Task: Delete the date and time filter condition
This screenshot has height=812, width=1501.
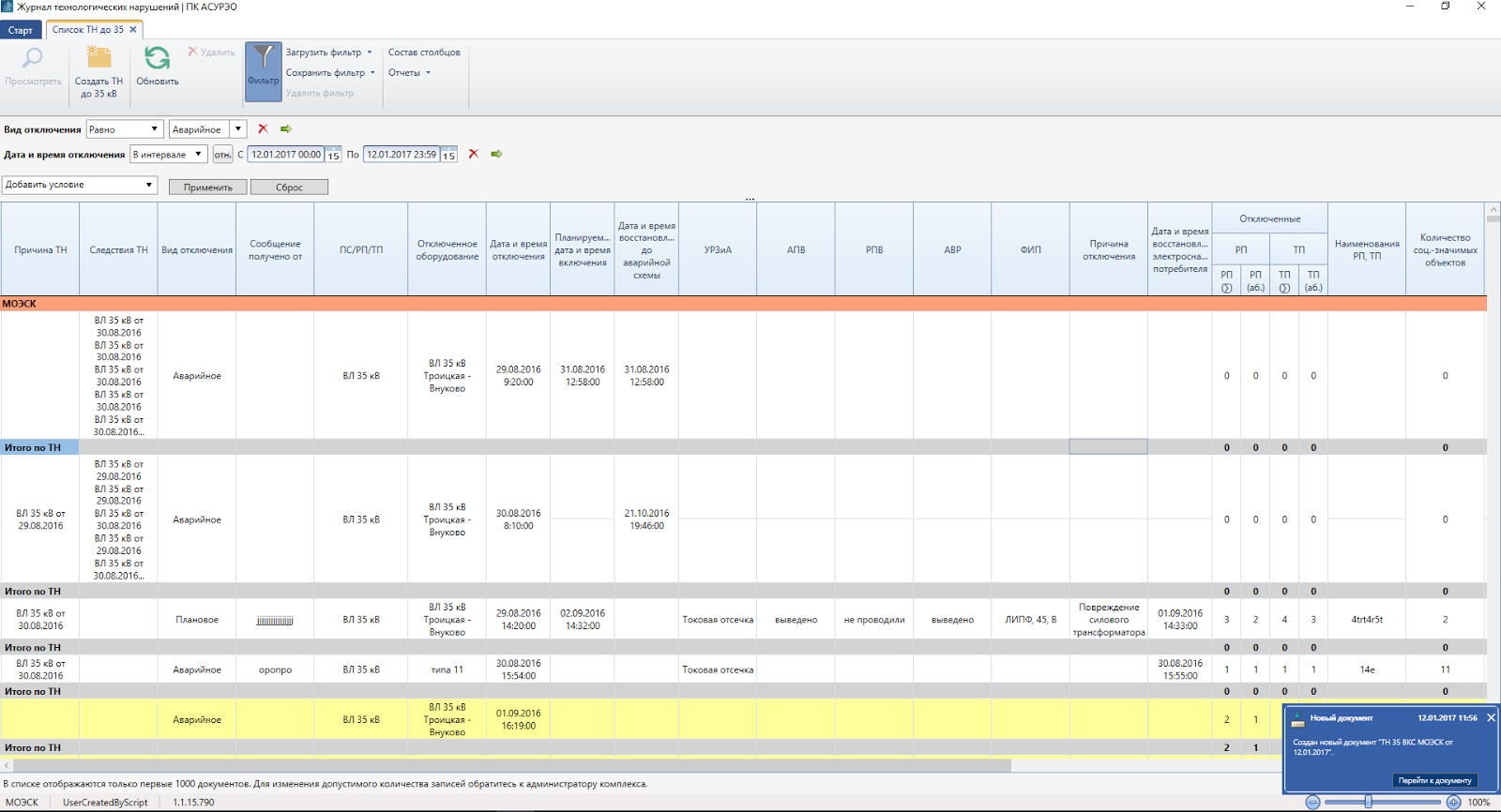Action: coord(474,155)
